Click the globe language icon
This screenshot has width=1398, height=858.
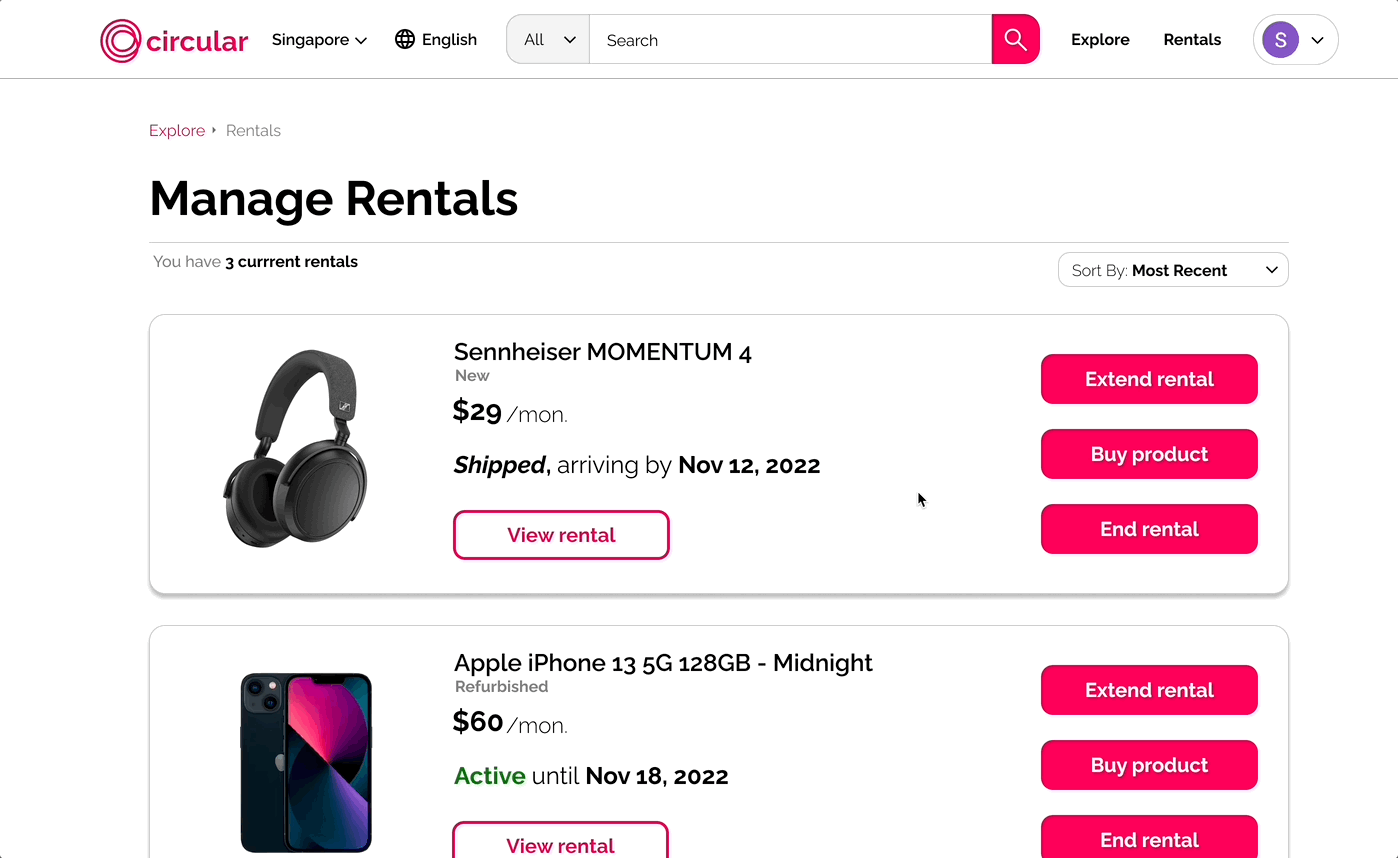point(405,40)
